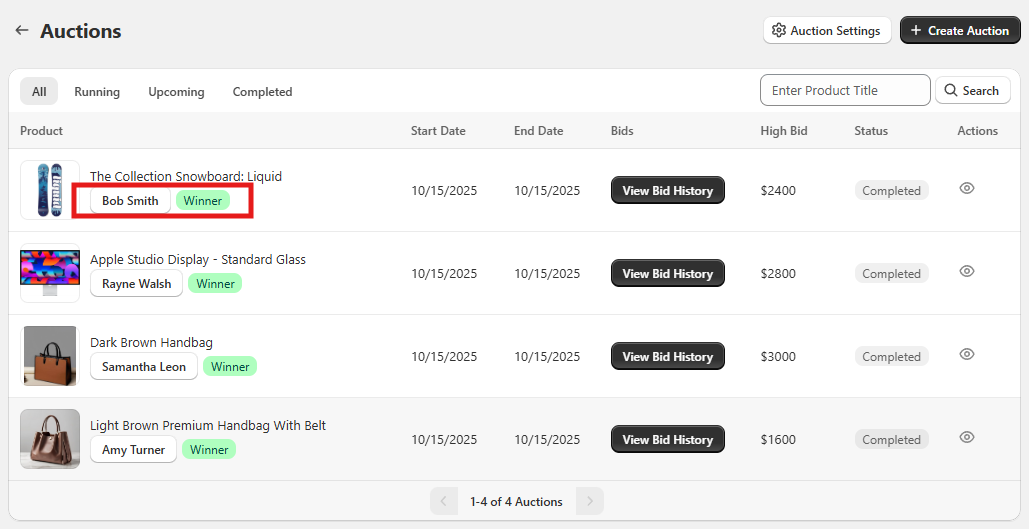Switch to the Upcoming tab

tap(176, 92)
